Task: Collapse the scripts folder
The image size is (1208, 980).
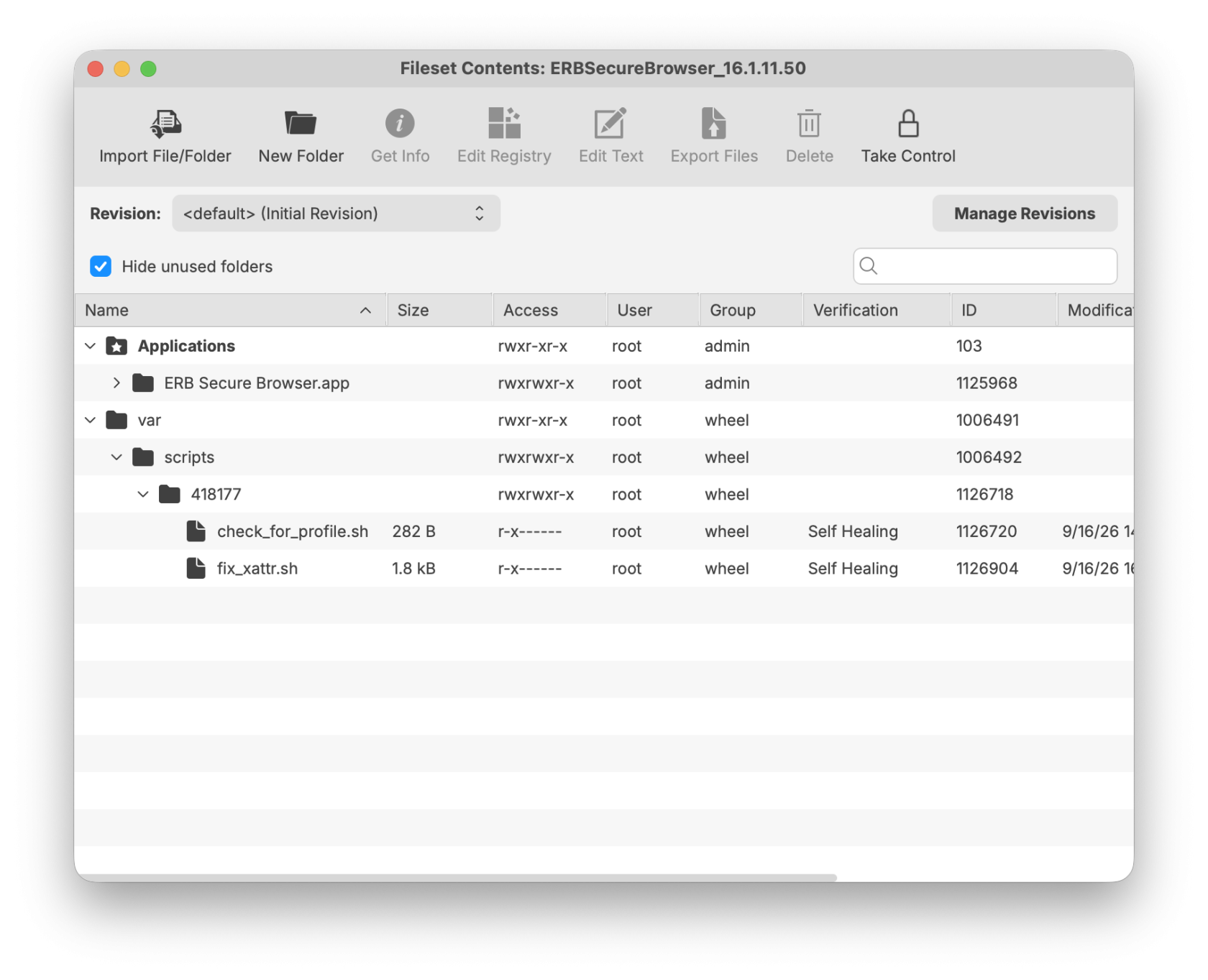Action: click(x=116, y=457)
